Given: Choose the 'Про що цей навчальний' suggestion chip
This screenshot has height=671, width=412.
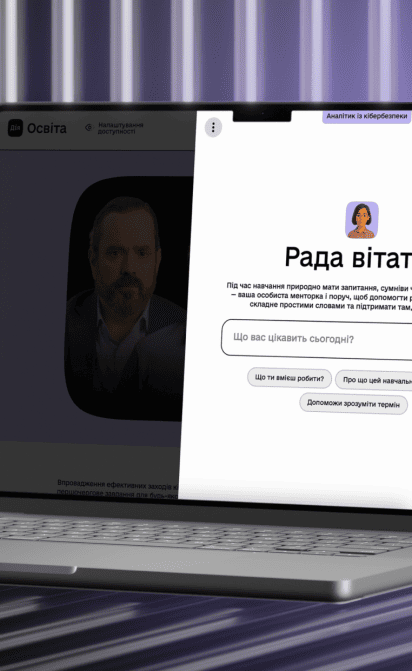Looking at the screenshot, I should click(x=373, y=380).
